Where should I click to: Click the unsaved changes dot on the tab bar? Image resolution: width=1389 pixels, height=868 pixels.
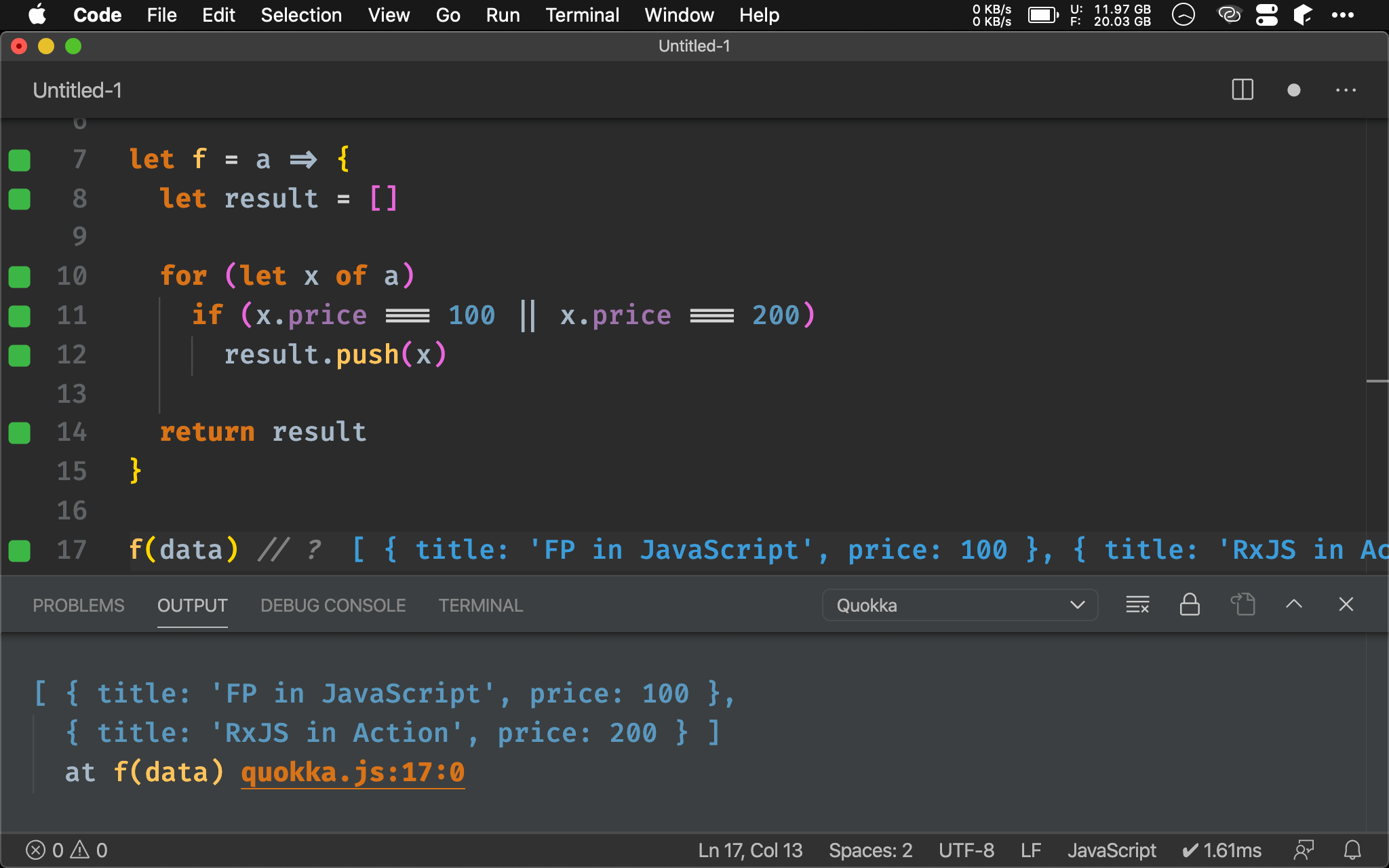[1293, 90]
